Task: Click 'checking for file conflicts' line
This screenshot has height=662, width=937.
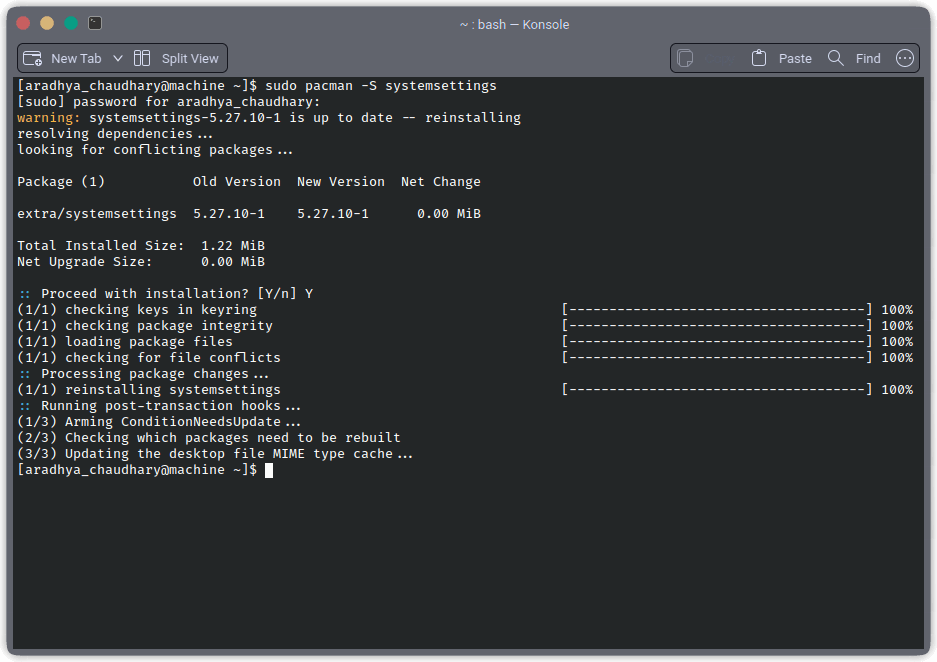Action: click(x=149, y=358)
